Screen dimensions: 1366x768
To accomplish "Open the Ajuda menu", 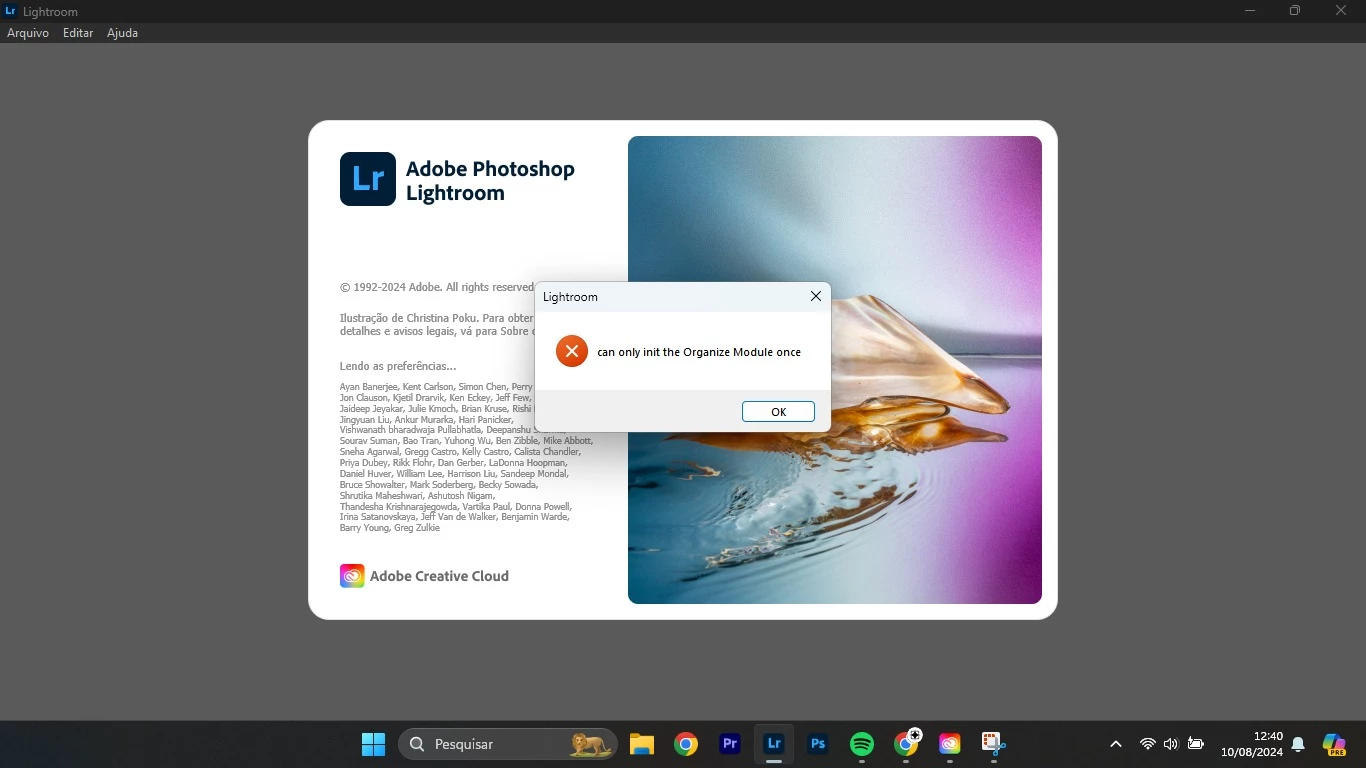I will (122, 33).
